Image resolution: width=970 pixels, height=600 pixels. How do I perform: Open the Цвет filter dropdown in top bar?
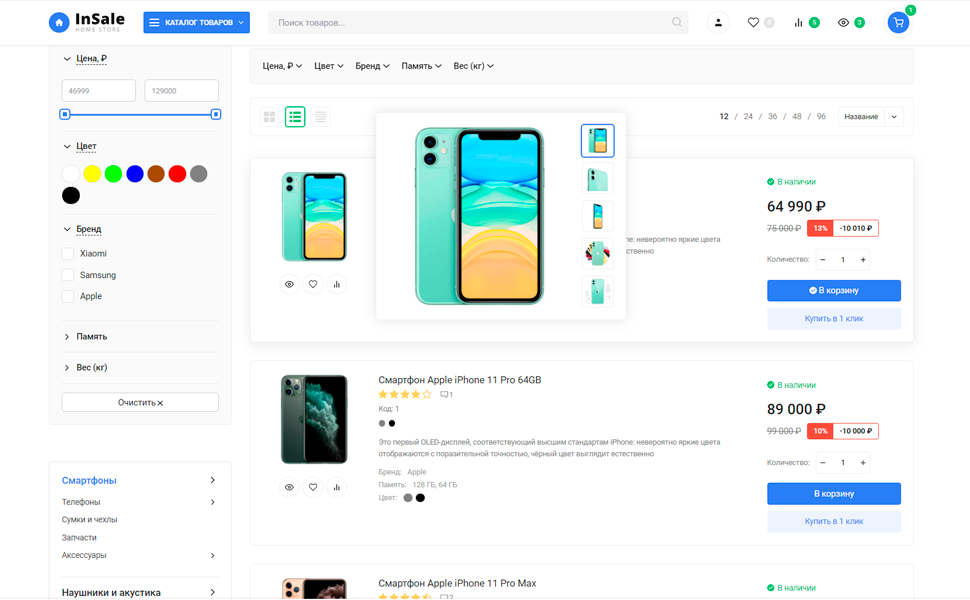pos(328,66)
